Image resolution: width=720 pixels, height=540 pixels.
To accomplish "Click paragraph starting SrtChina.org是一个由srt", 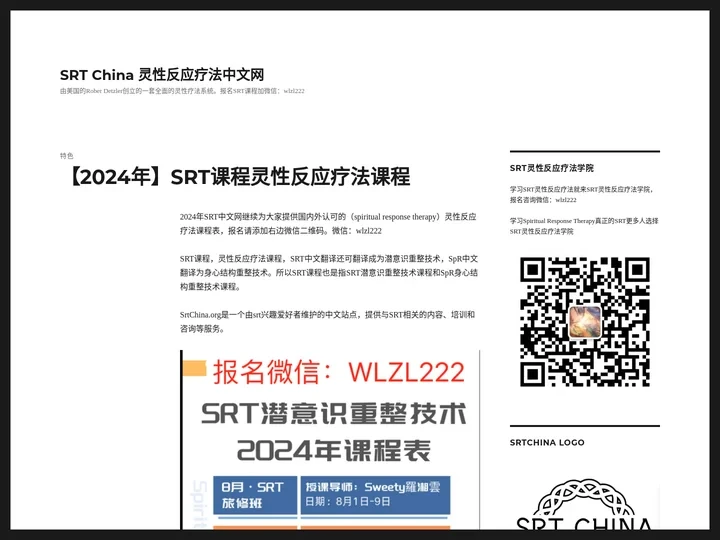I will coord(327,321).
